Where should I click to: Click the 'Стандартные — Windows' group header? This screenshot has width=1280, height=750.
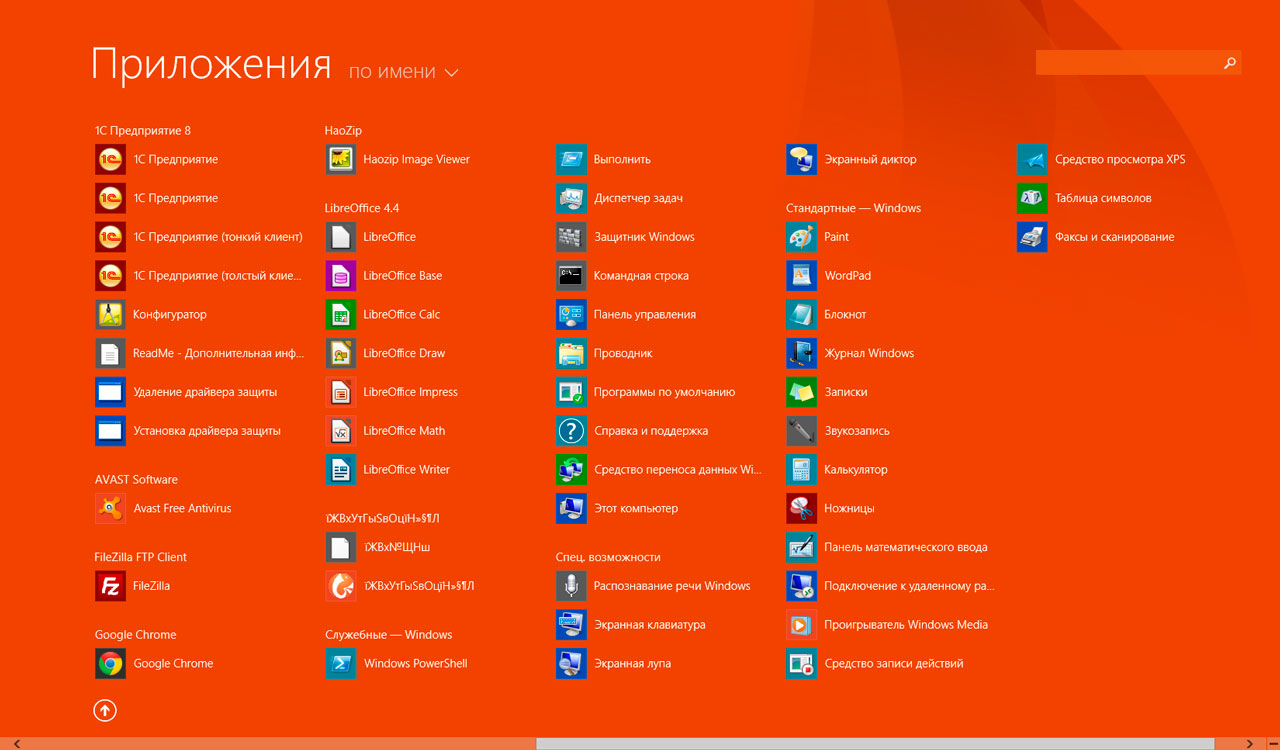(853, 208)
